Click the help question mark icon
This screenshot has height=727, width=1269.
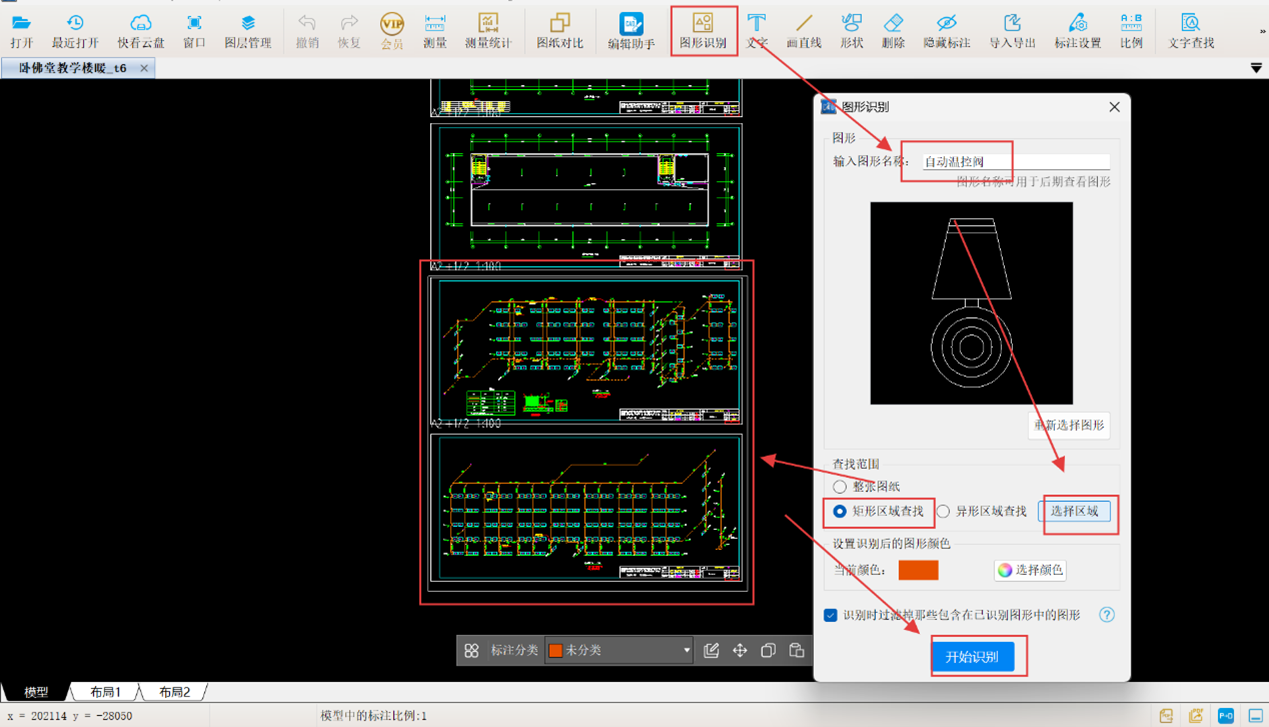click(1106, 615)
